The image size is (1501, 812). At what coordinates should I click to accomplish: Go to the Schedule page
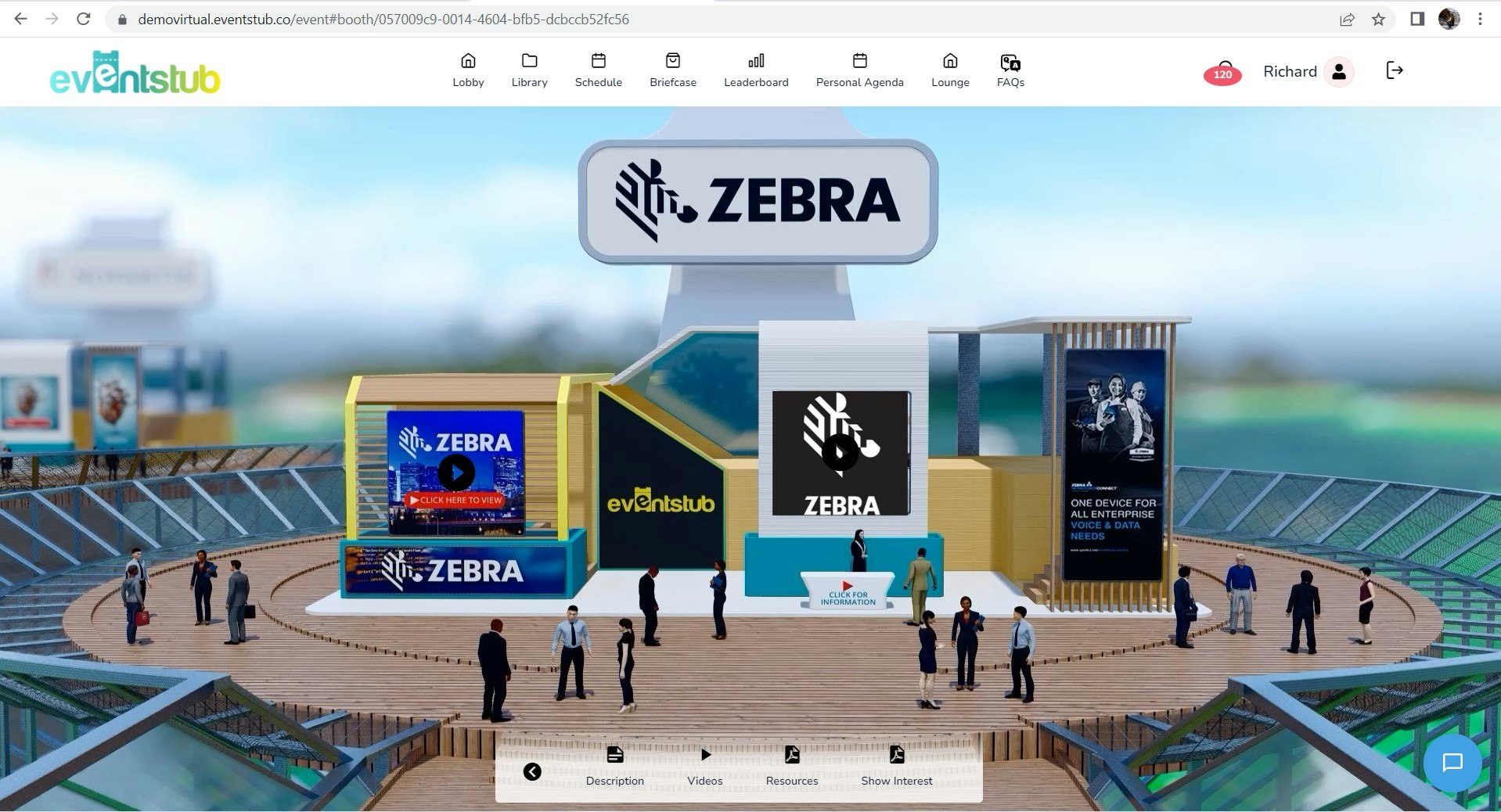(598, 70)
